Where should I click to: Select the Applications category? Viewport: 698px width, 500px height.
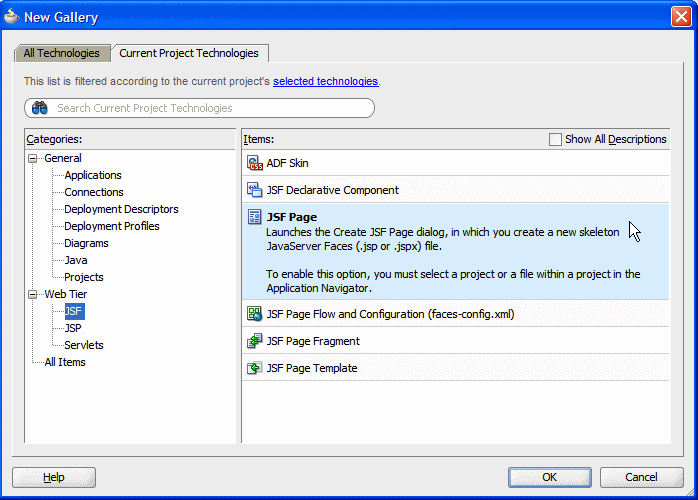(x=93, y=175)
